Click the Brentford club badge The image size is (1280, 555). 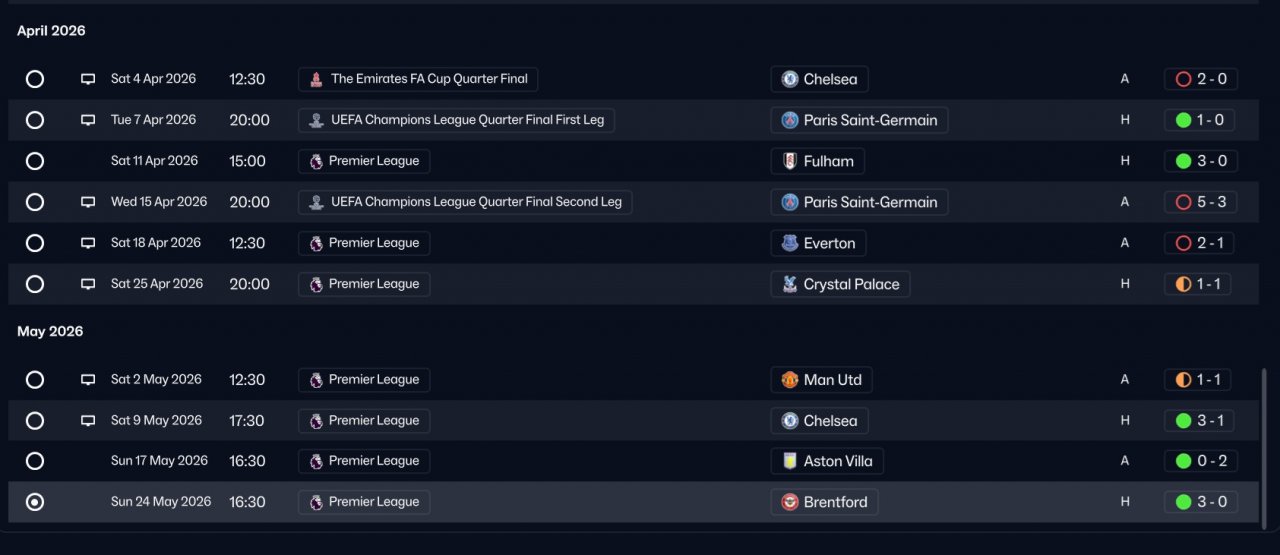[x=790, y=502]
